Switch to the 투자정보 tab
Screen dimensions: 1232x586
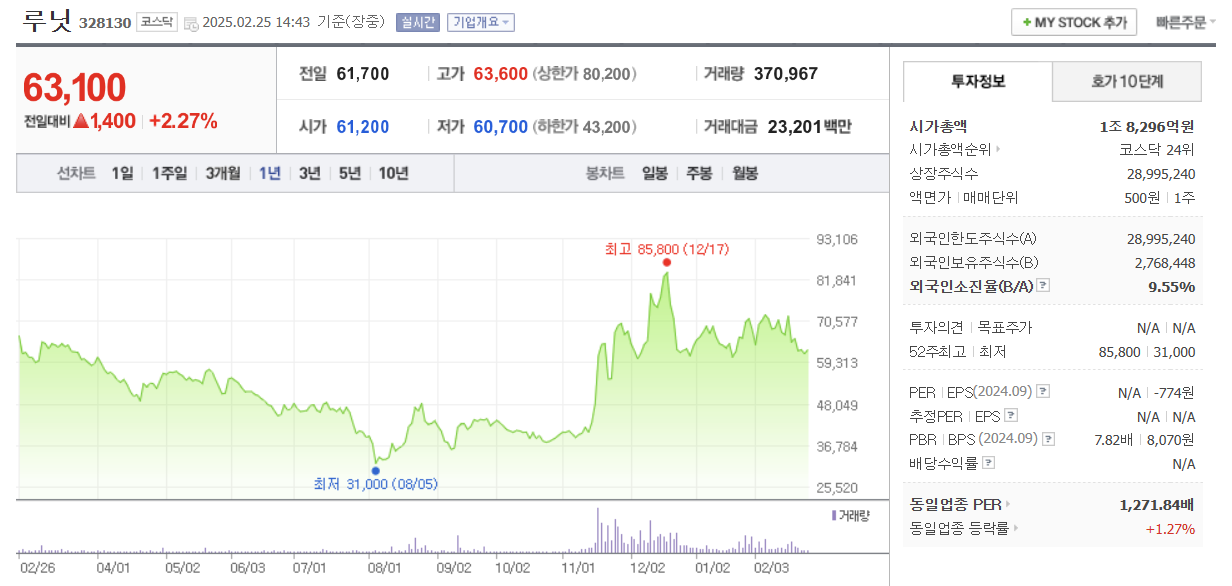coord(978,81)
